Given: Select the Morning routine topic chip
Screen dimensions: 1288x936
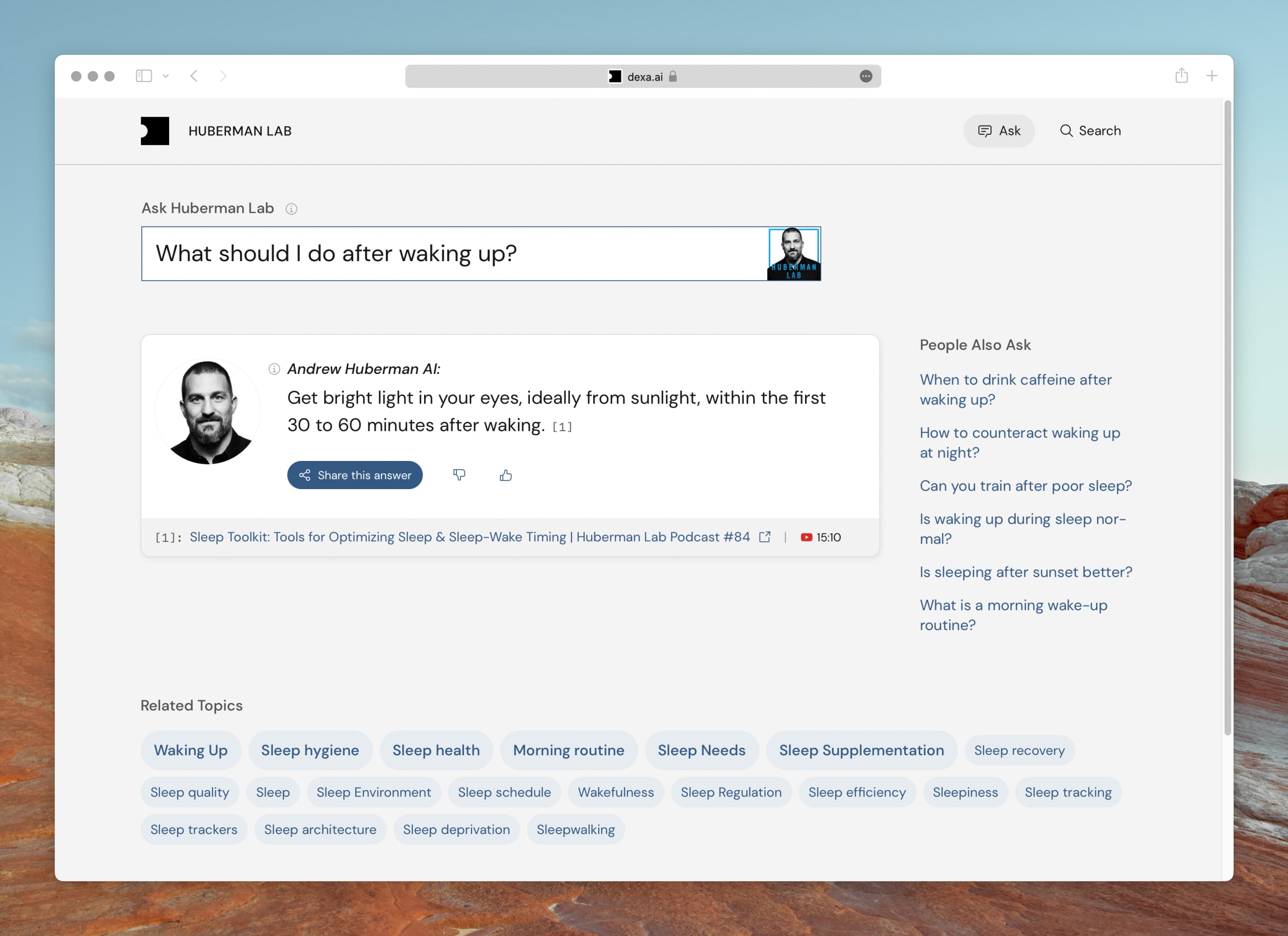Looking at the screenshot, I should coord(569,750).
